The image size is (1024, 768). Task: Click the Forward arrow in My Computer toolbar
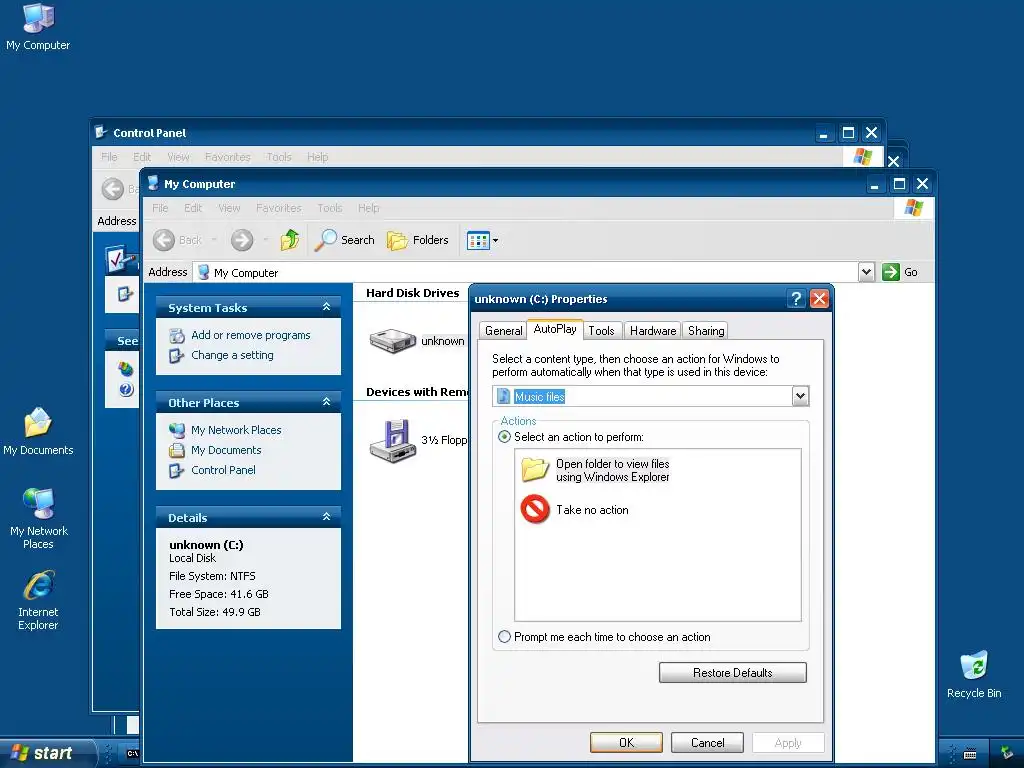pos(242,240)
